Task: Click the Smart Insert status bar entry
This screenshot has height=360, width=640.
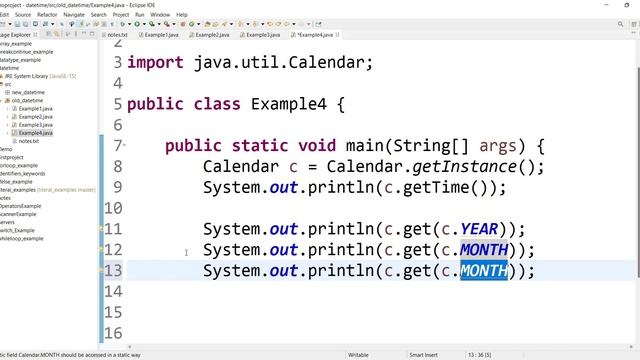Action: pos(423,355)
